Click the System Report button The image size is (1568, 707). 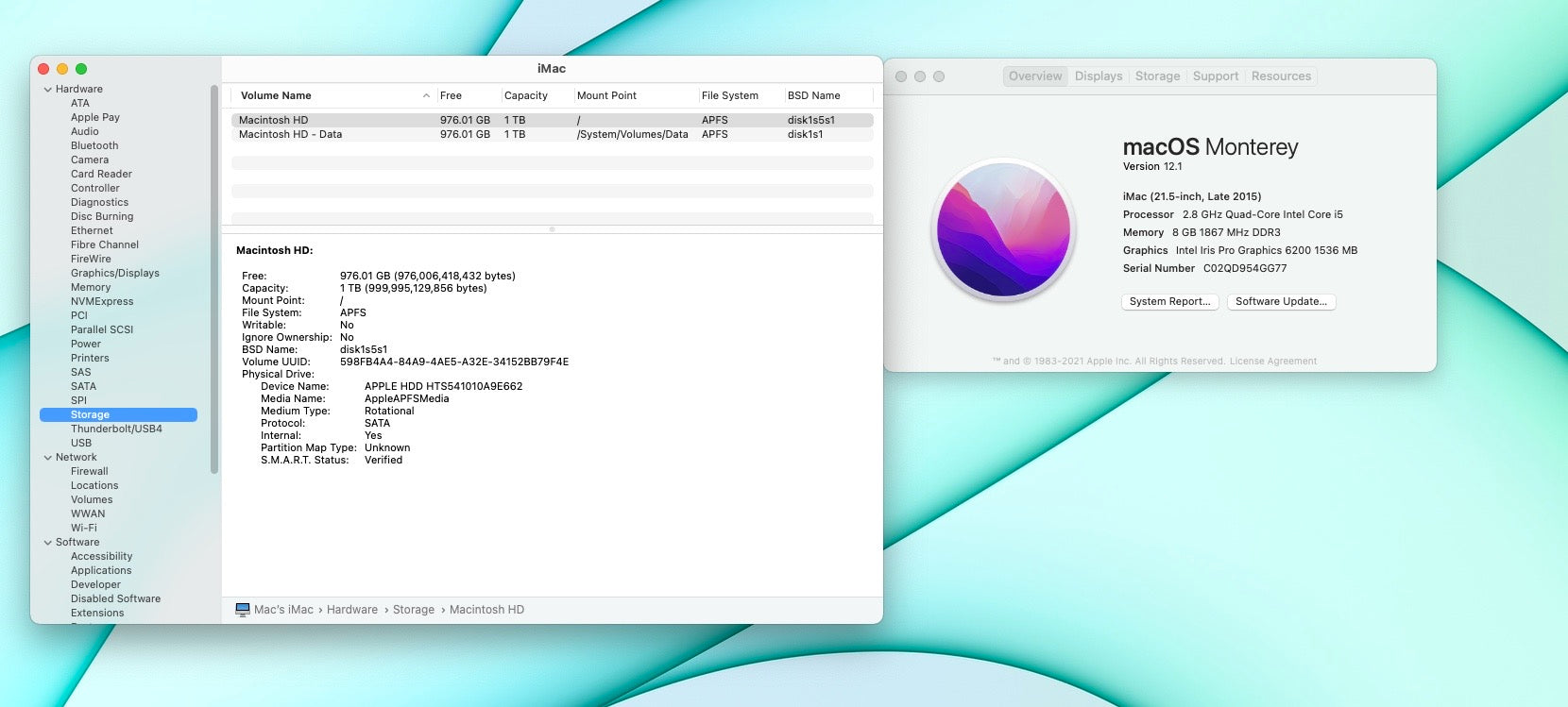click(1169, 302)
